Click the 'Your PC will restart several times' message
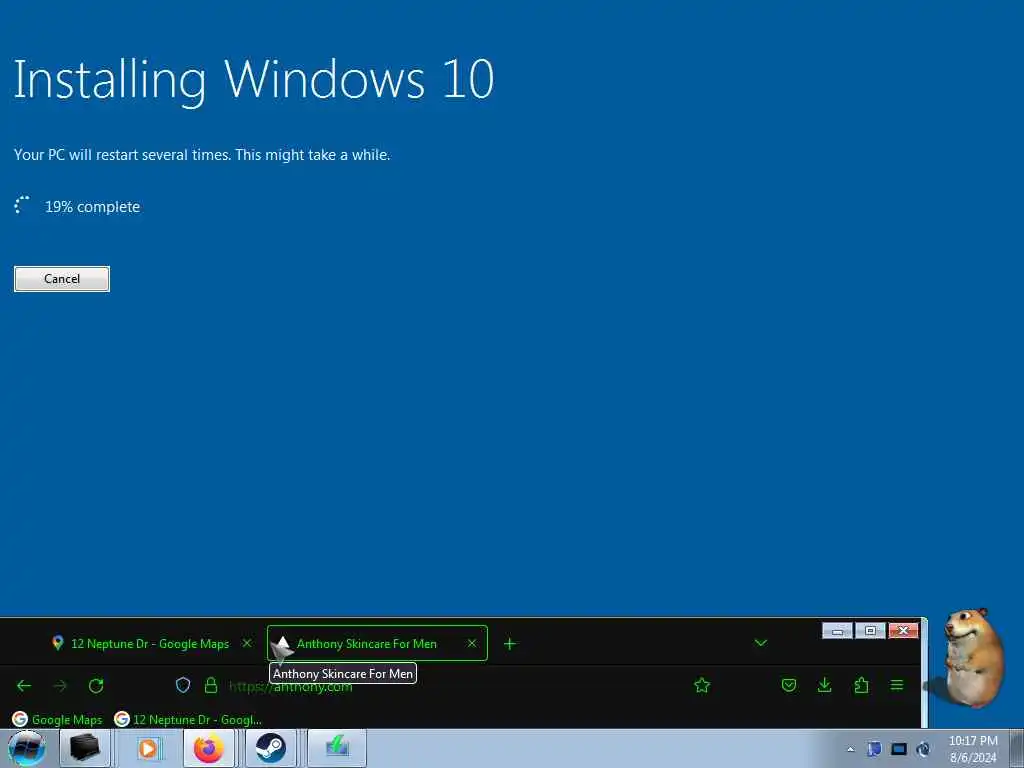This screenshot has width=1024, height=768. (202, 155)
